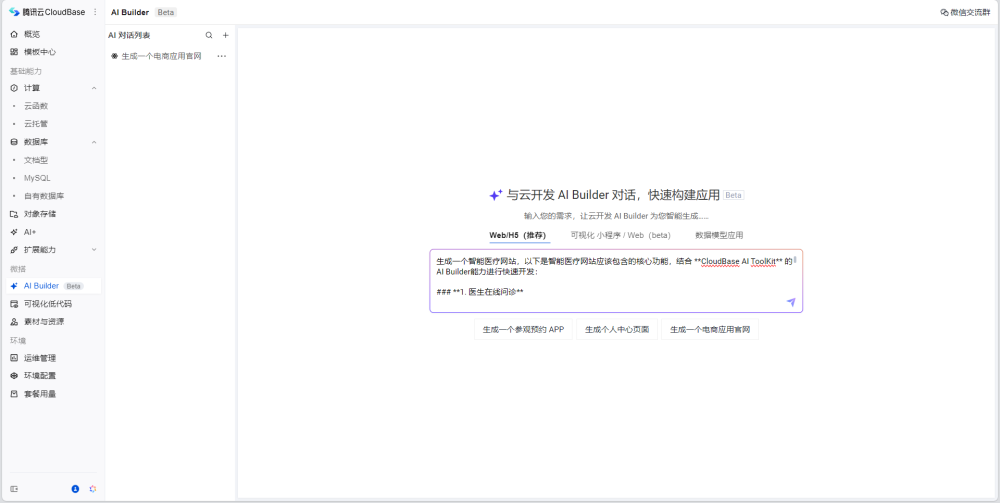Click the 模板中心 sidebar label
The width and height of the screenshot is (1000, 503).
[40, 52]
